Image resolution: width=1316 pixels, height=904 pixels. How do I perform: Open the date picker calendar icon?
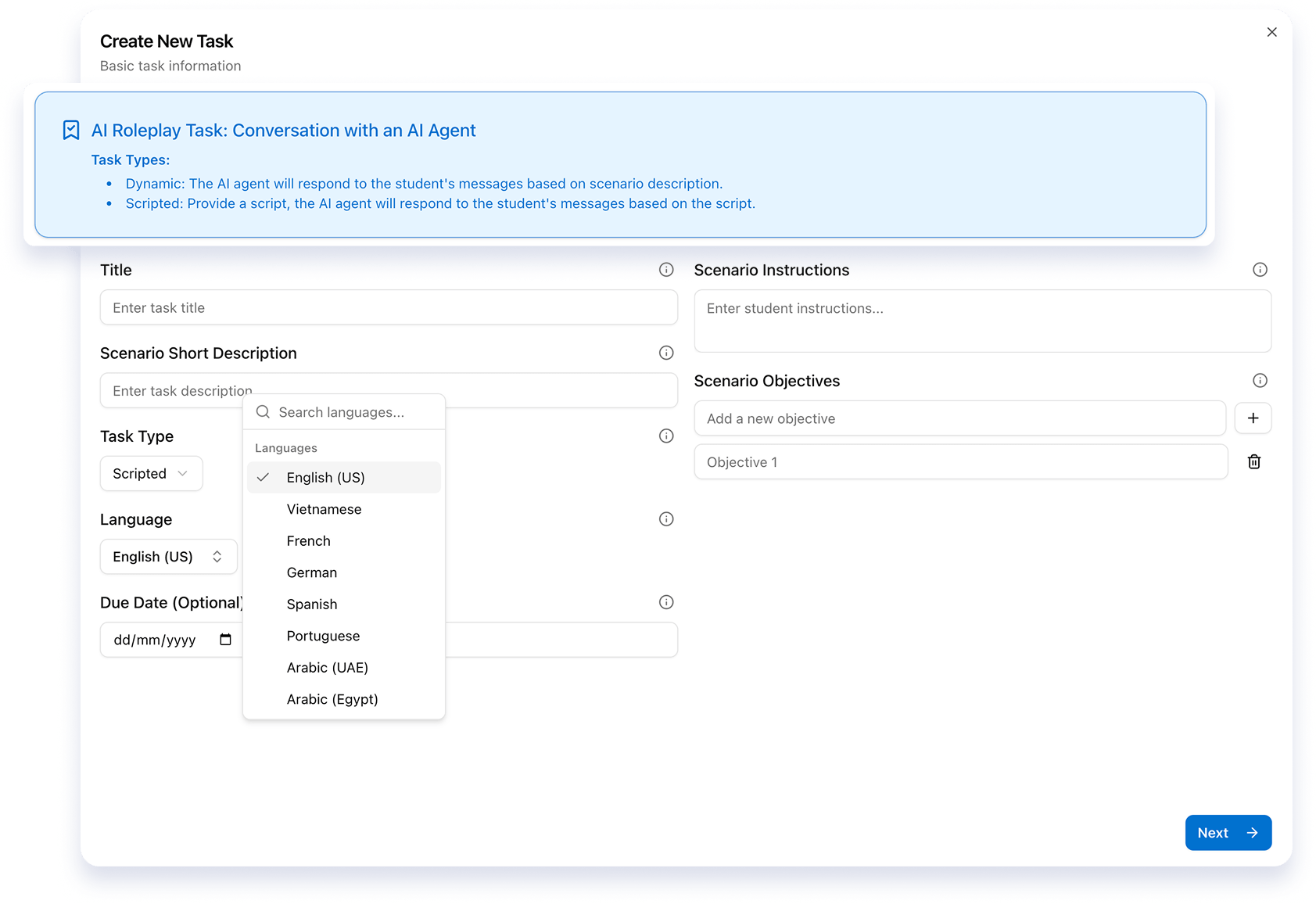pos(225,639)
